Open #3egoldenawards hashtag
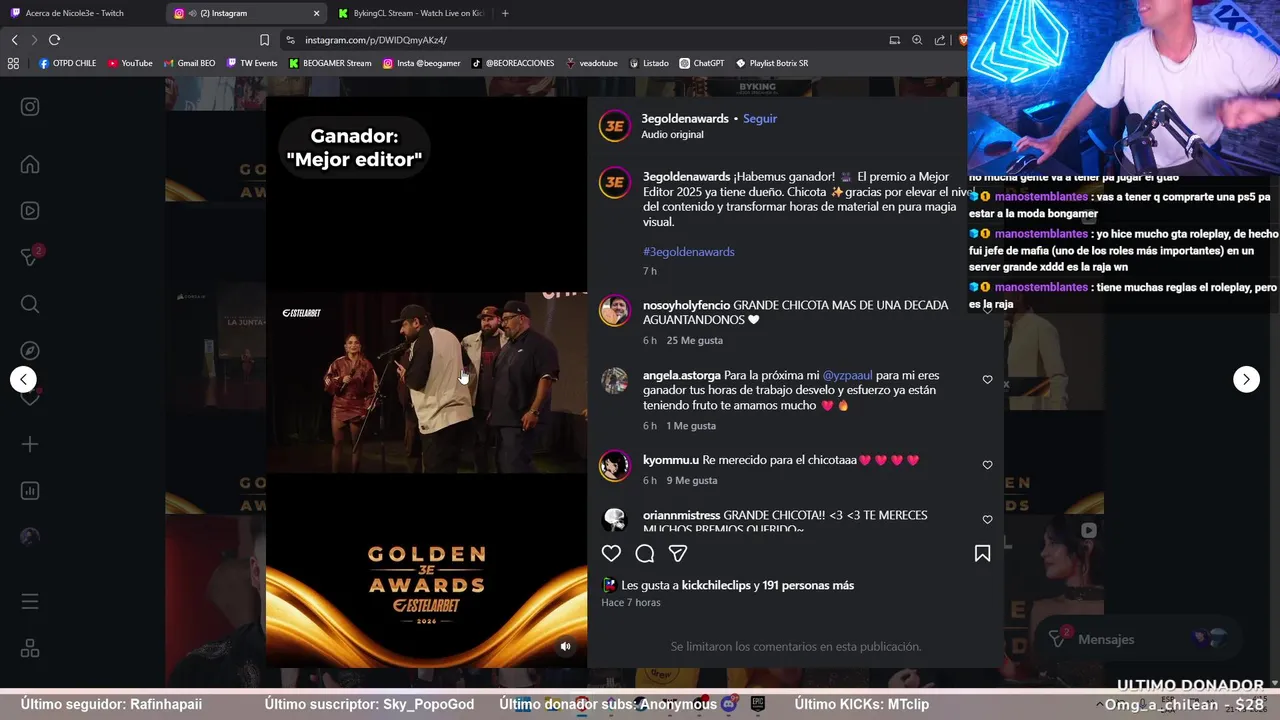The image size is (1280, 720). tap(689, 252)
